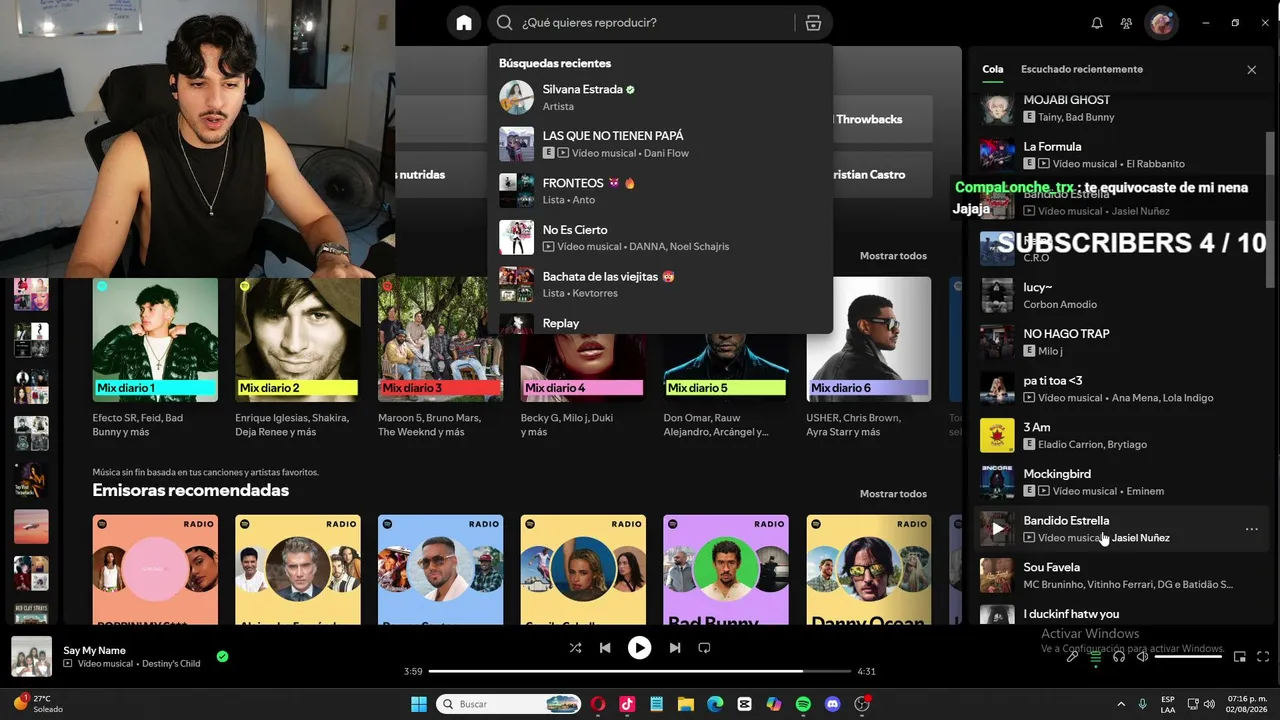
Task: Skip to the previous track
Action: (605, 648)
